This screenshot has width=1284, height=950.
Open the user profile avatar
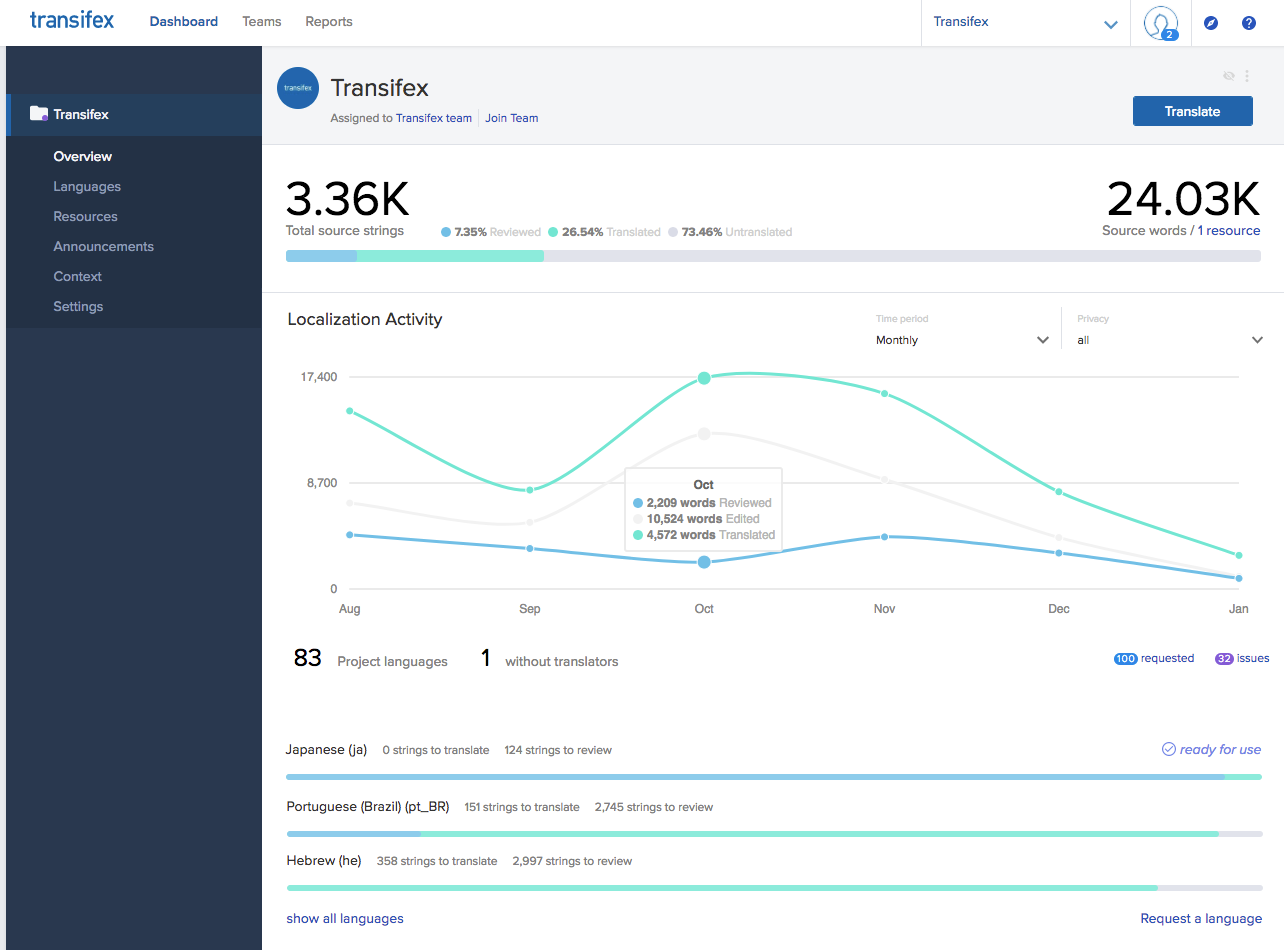1160,22
